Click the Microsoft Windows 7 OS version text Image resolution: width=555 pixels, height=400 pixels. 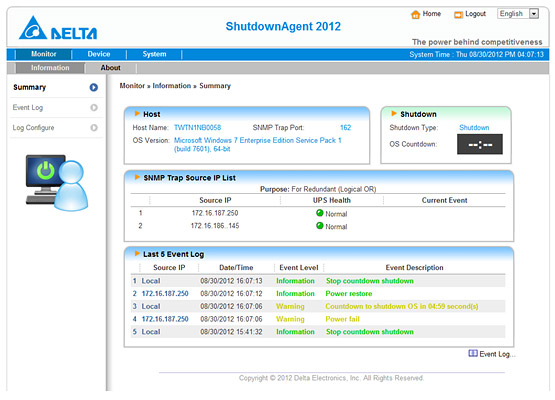tap(258, 145)
